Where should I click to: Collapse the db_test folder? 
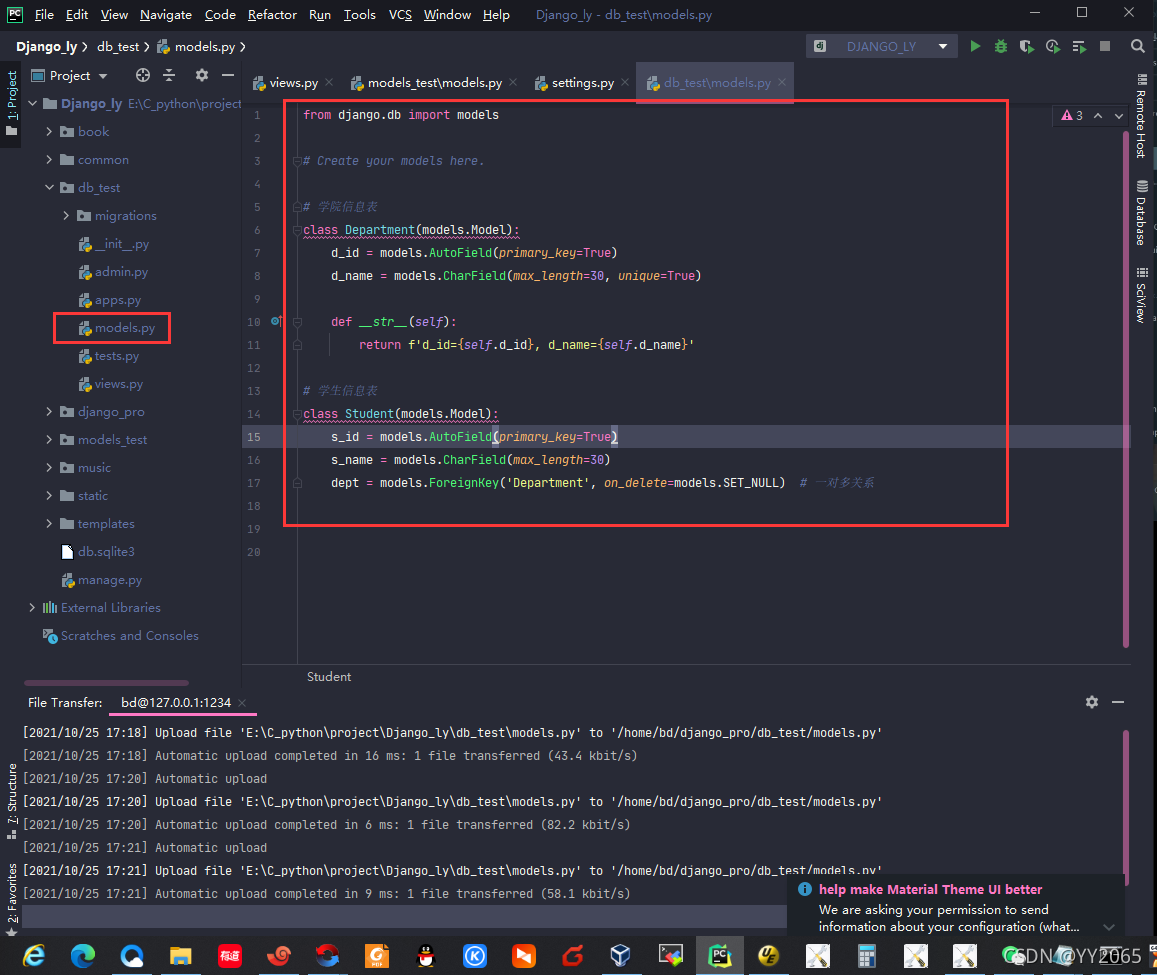click(49, 187)
